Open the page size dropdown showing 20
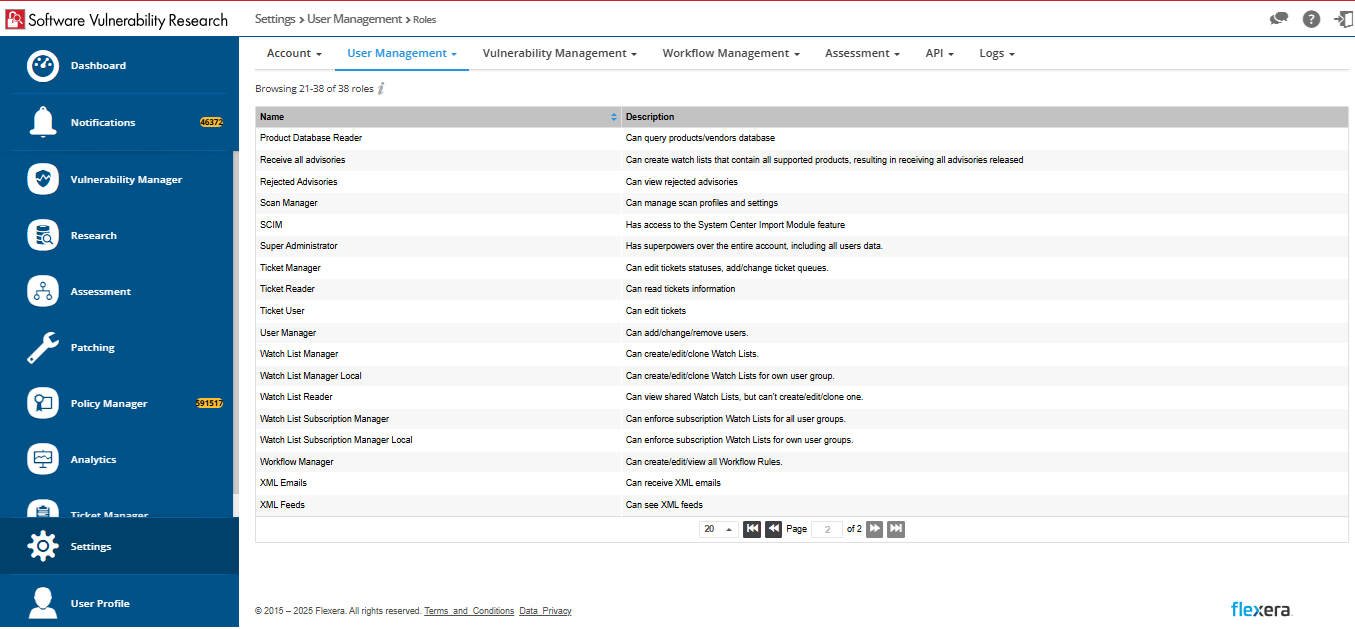1355x629 pixels. (x=718, y=529)
